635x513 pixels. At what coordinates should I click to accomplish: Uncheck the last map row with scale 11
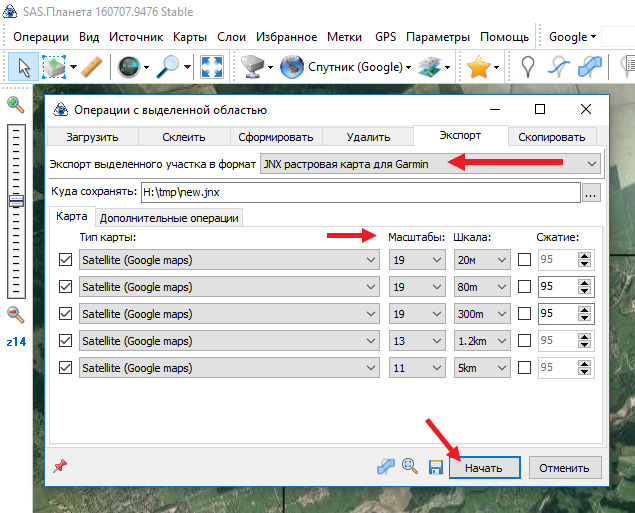coord(66,368)
